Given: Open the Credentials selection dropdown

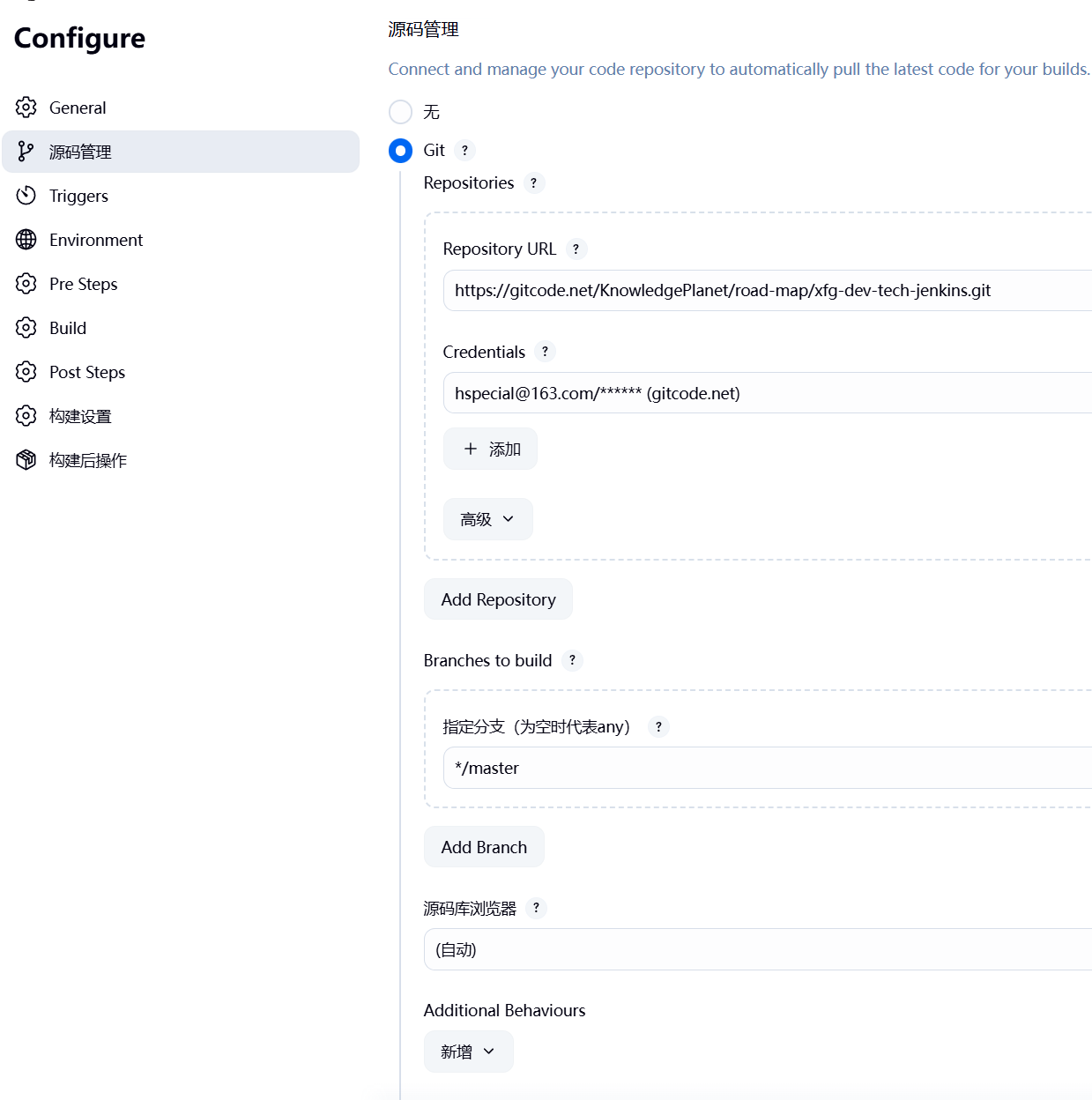Looking at the screenshot, I should [x=767, y=393].
